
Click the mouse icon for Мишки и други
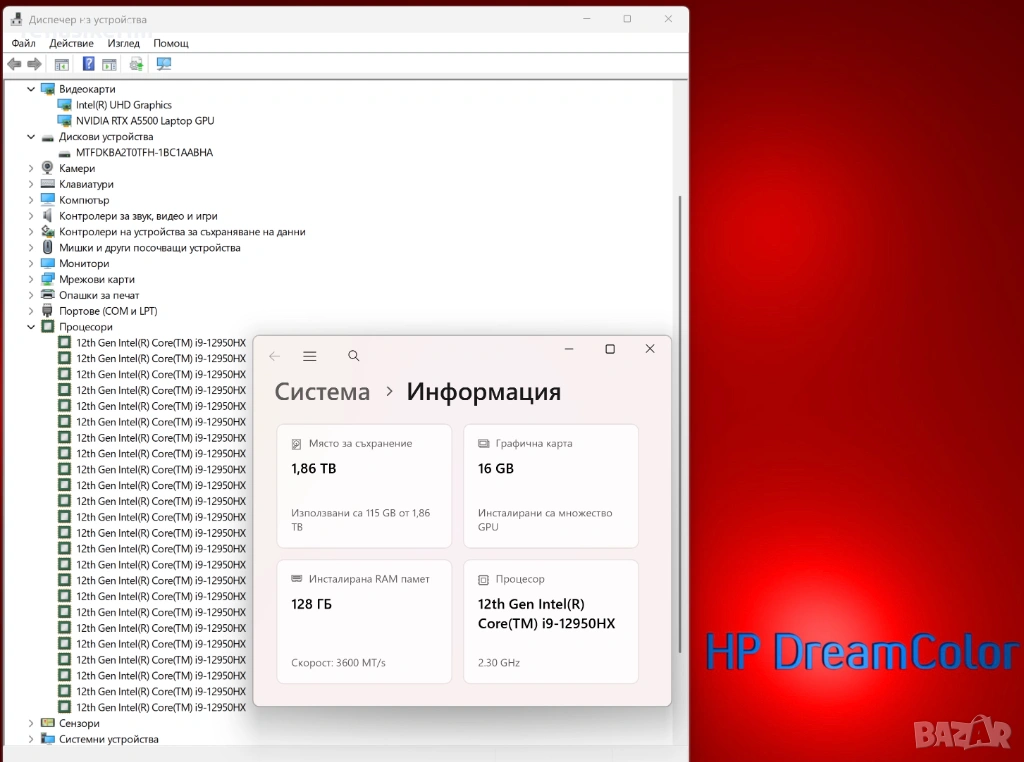[x=47, y=247]
